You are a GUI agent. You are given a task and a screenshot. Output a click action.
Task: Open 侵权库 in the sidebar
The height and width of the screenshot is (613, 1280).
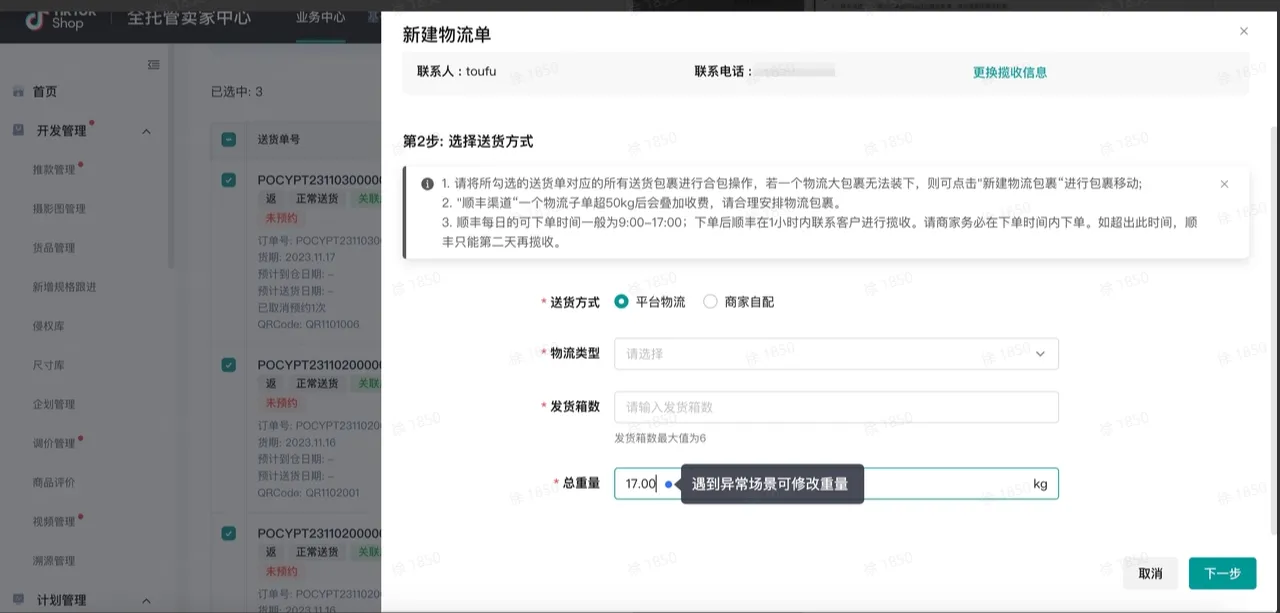pyautogui.click(x=49, y=326)
